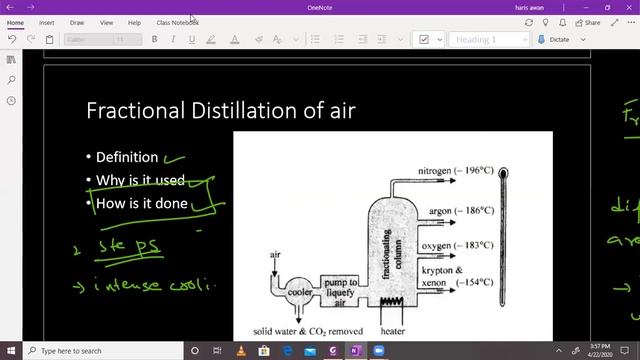Toggle italic formatting

[x=173, y=39]
